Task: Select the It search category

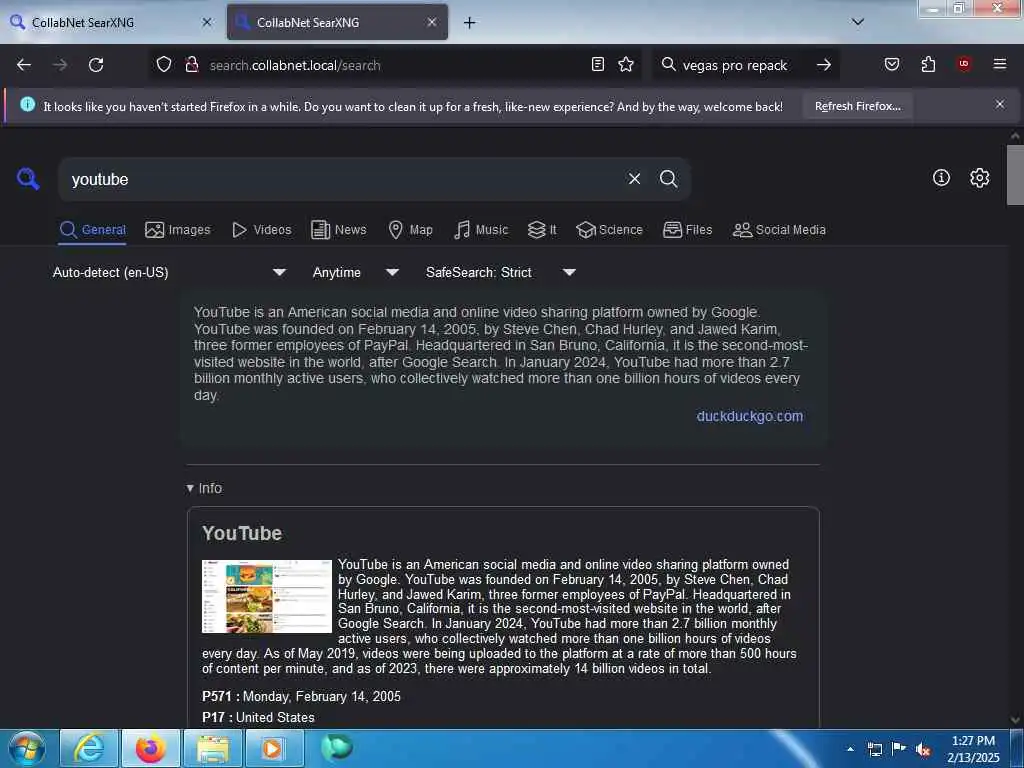Action: (x=542, y=230)
